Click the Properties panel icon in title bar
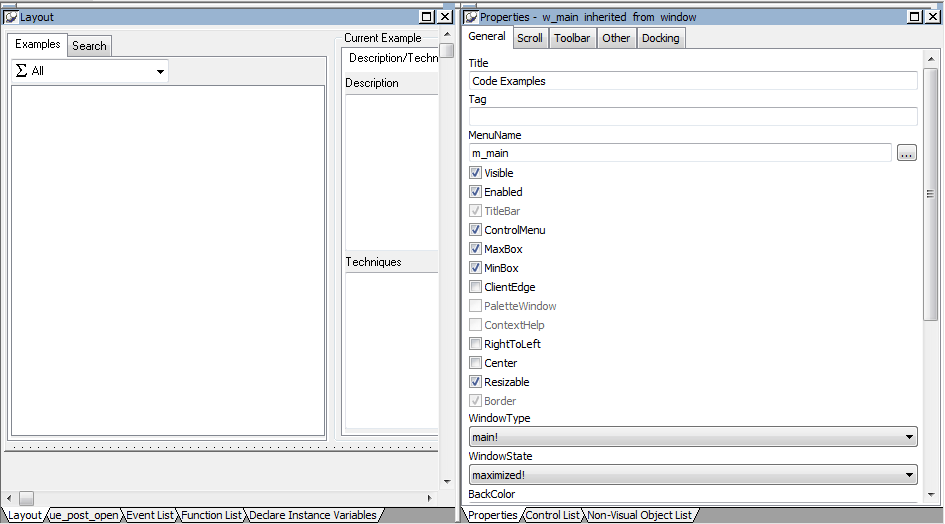The image size is (945, 524). point(471,17)
